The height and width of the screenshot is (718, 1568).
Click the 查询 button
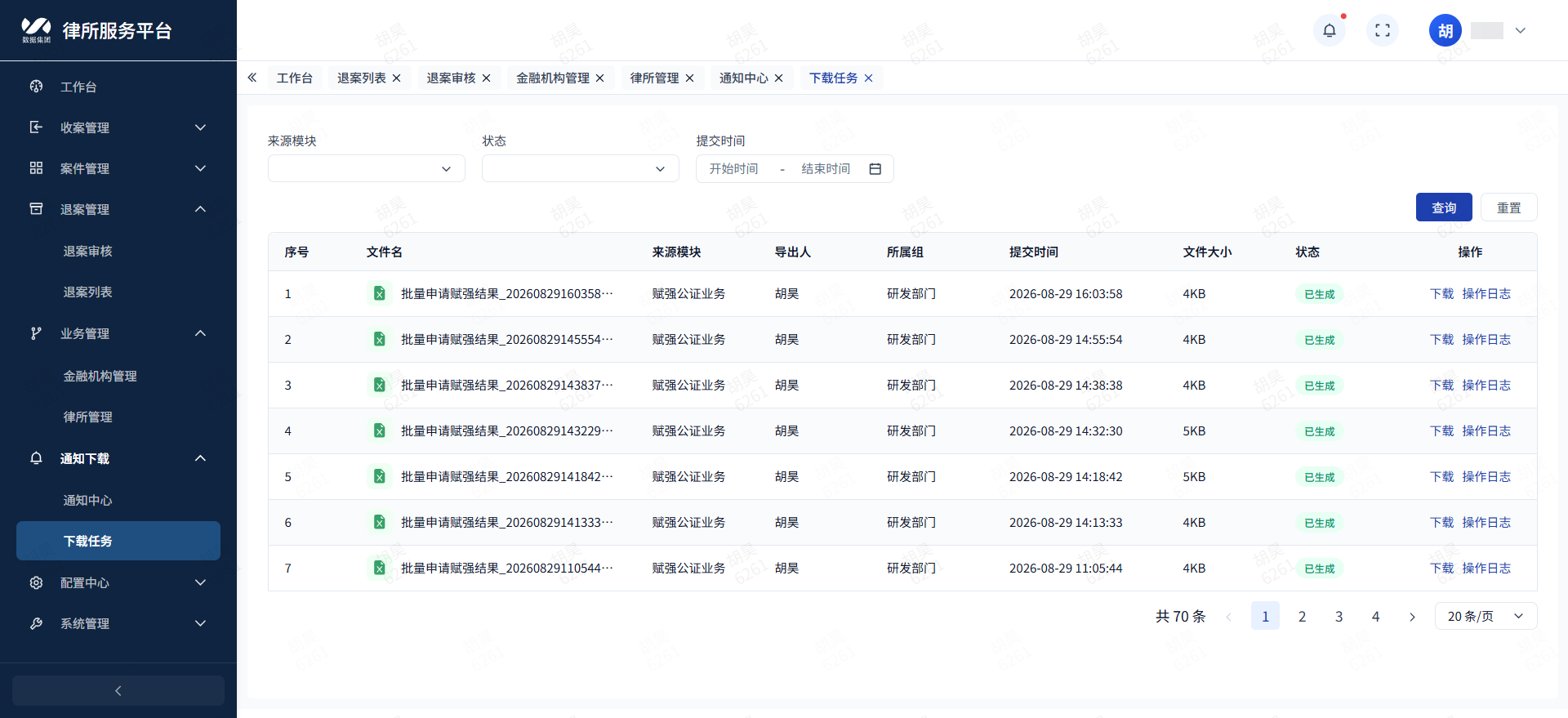[x=1444, y=207]
